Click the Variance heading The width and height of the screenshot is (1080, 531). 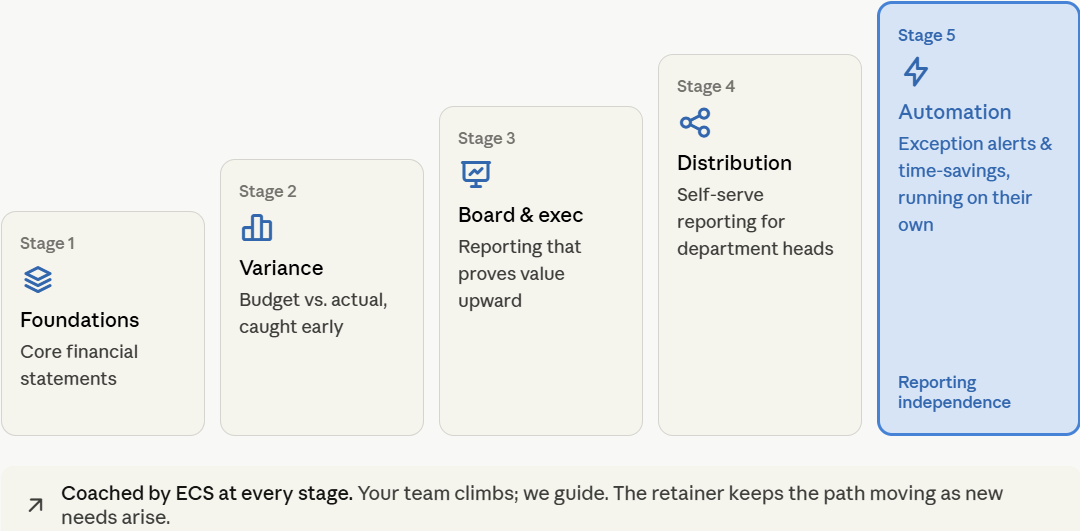281,267
